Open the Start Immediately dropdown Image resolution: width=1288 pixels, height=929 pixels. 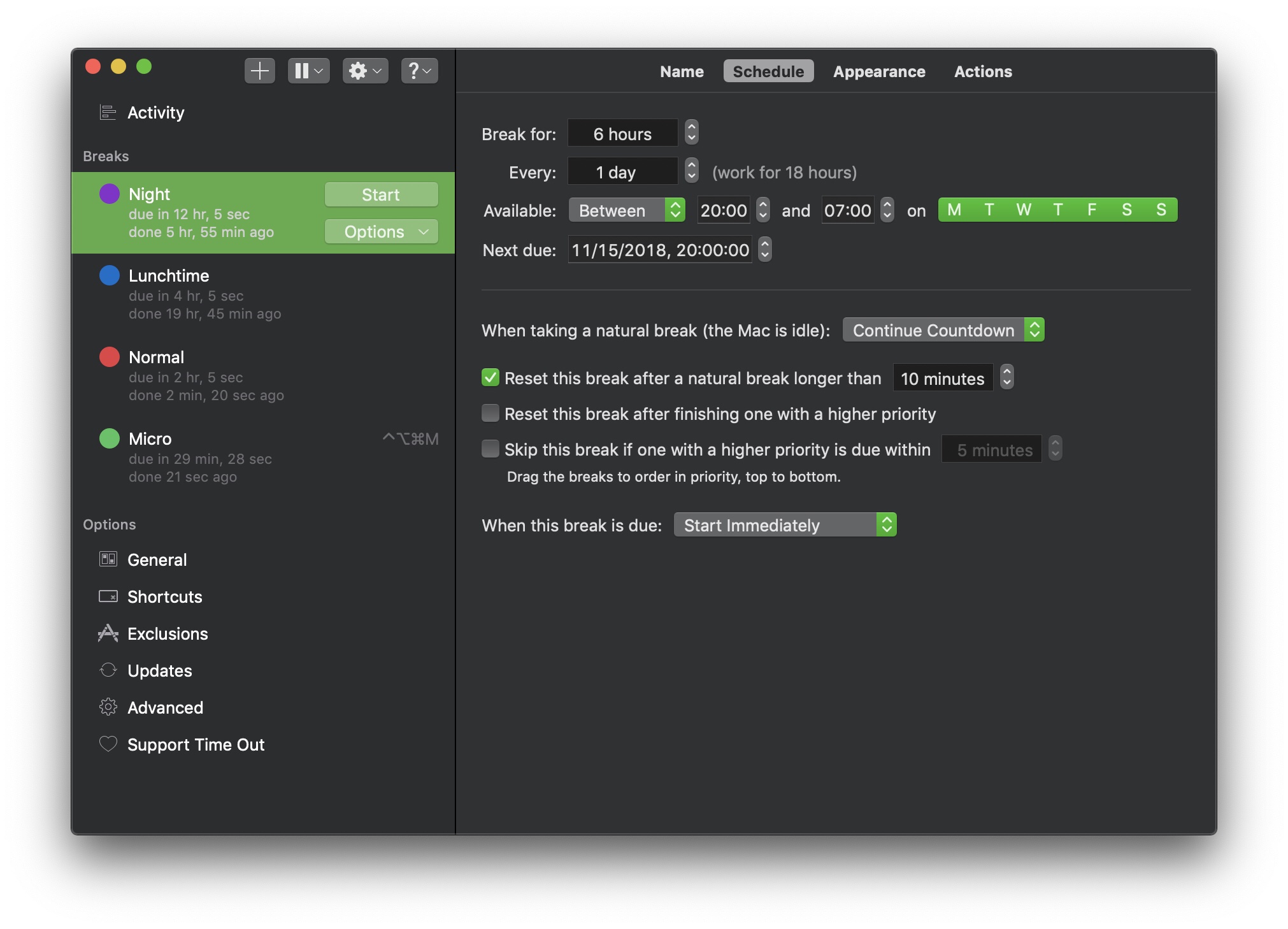tap(785, 525)
